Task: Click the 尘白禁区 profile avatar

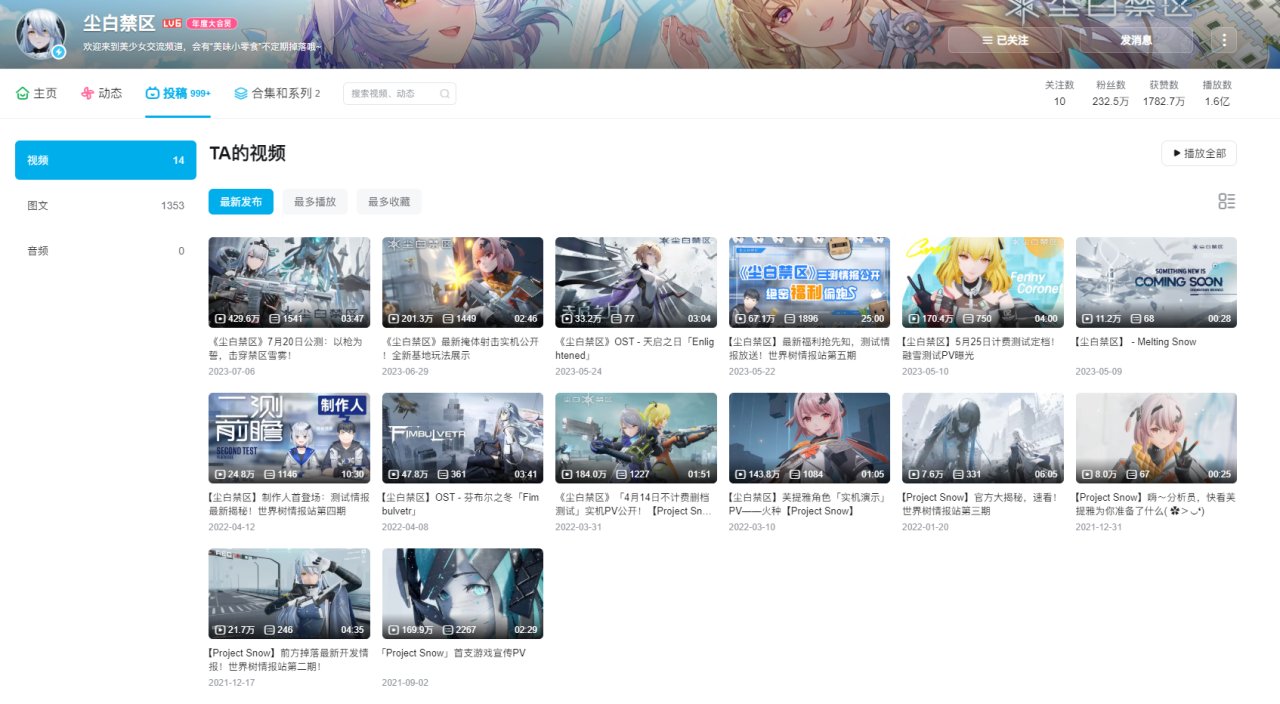Action: coord(41,35)
